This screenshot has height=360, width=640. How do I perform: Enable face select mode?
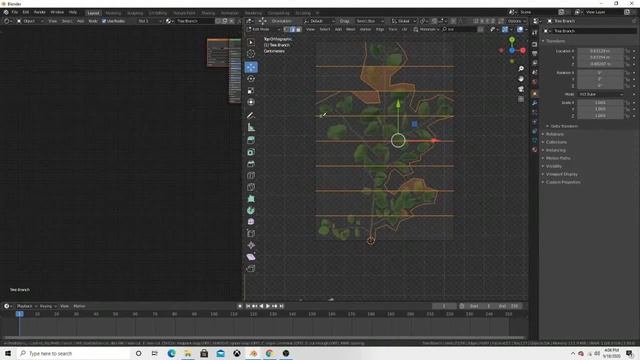(298, 29)
